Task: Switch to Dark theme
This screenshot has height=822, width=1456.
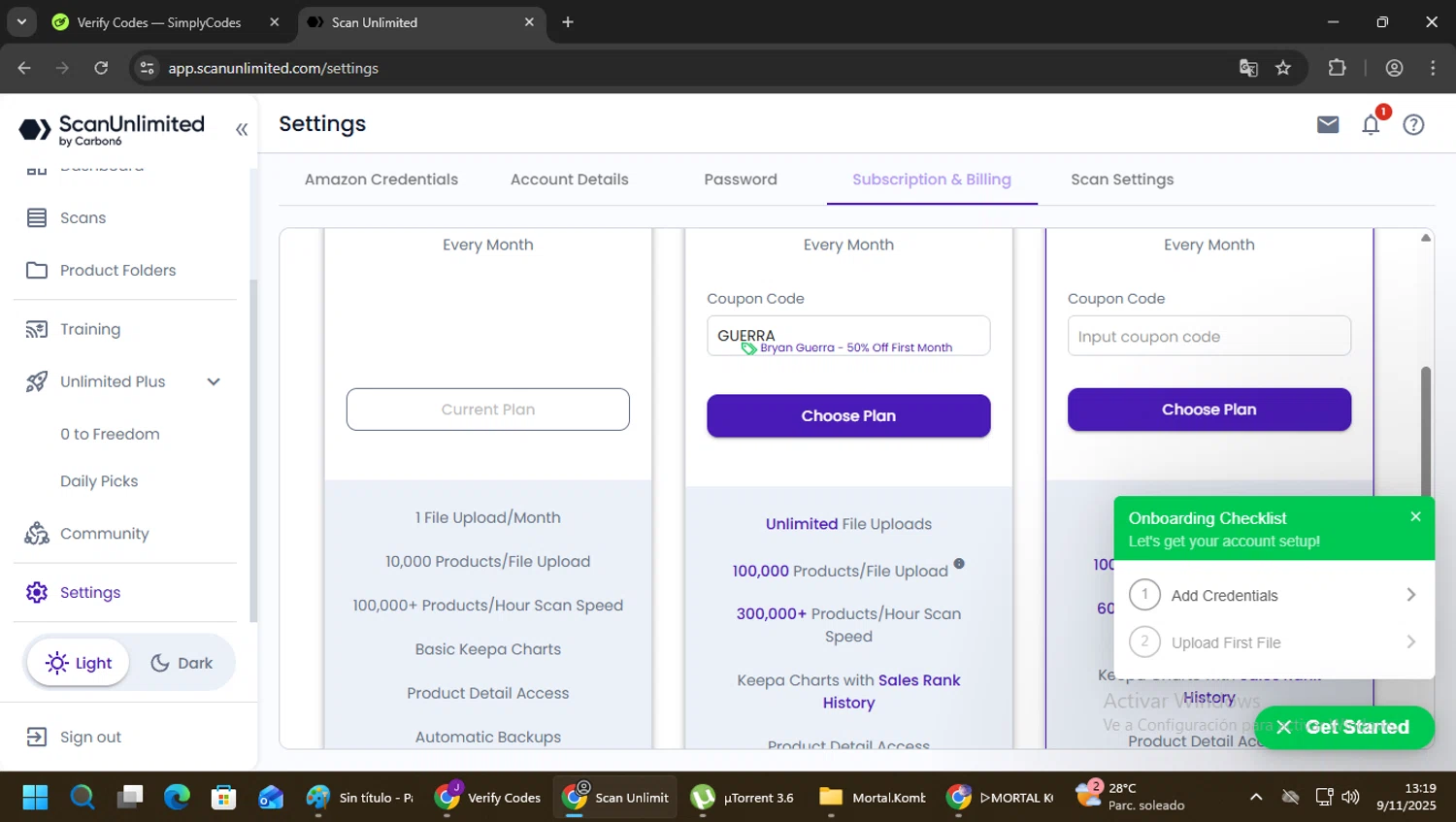Action: click(x=182, y=663)
